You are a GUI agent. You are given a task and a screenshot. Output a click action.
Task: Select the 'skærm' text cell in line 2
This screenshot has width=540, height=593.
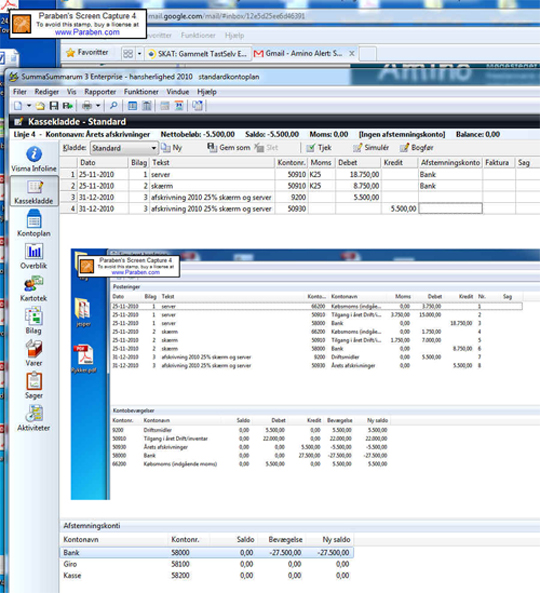pyautogui.click(x=212, y=186)
